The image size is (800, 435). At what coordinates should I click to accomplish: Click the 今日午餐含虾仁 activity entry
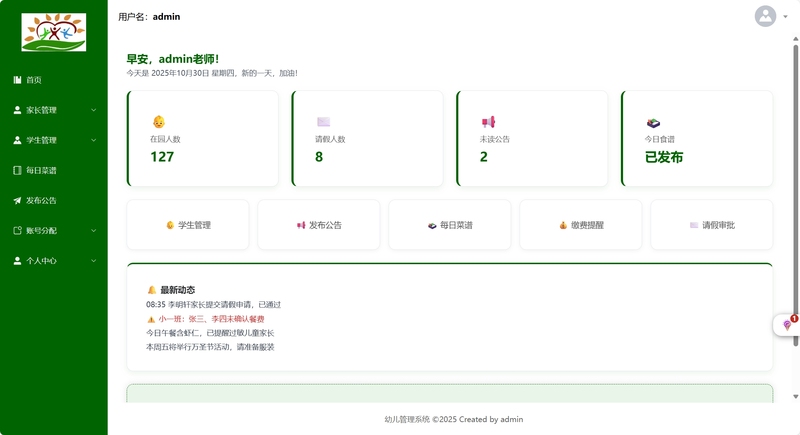tap(210, 333)
